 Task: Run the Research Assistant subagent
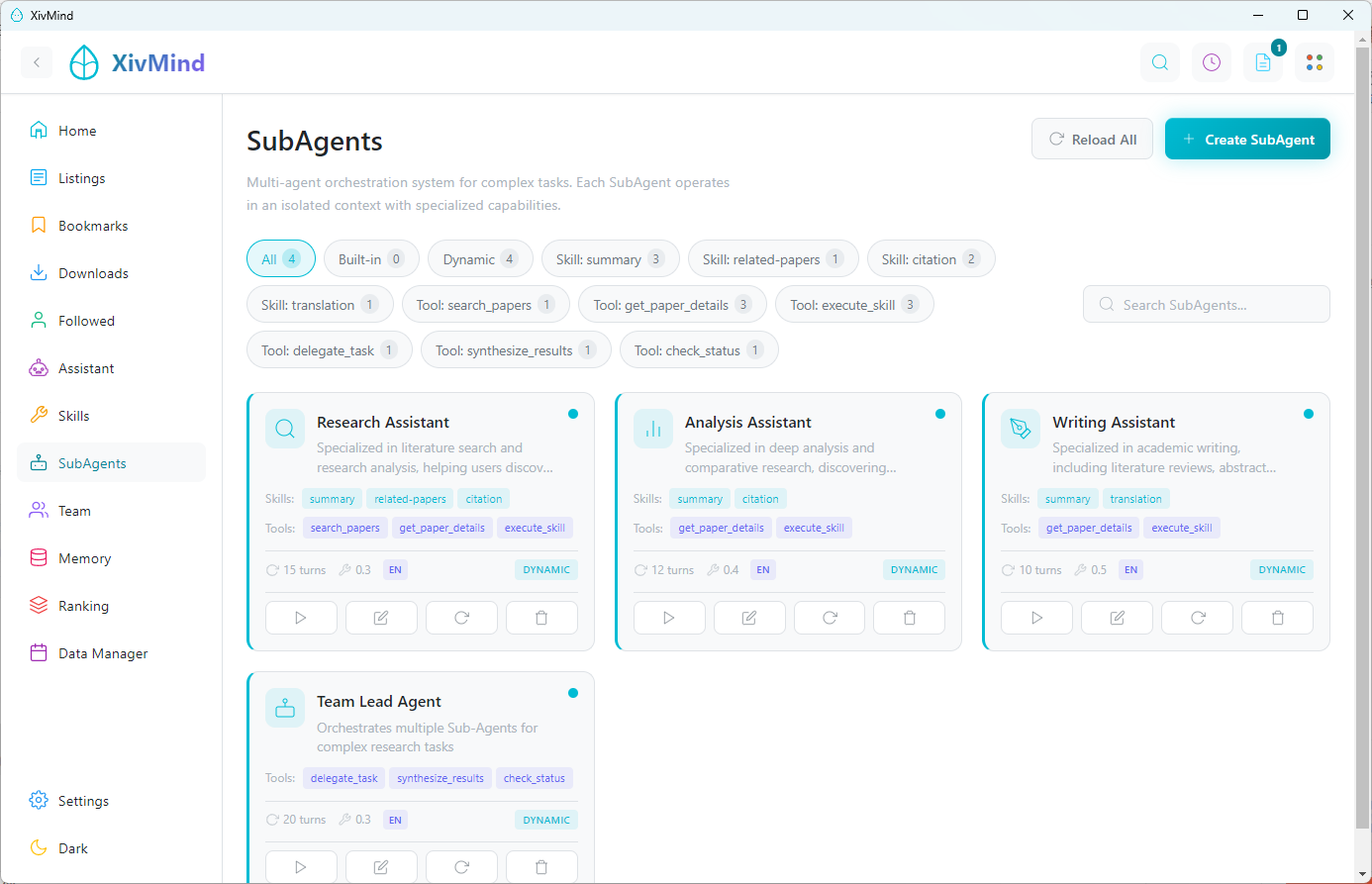pyautogui.click(x=301, y=618)
